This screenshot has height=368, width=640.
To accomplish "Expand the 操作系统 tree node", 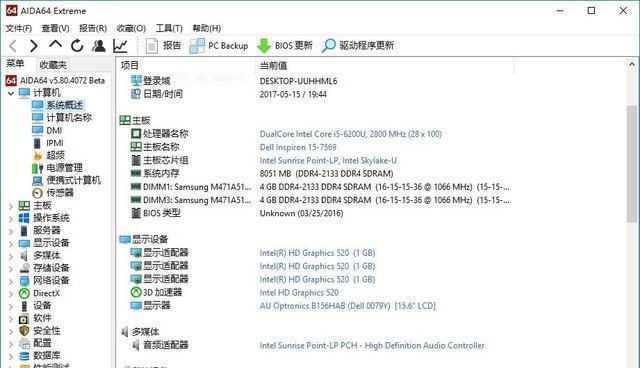I will 11,219.
